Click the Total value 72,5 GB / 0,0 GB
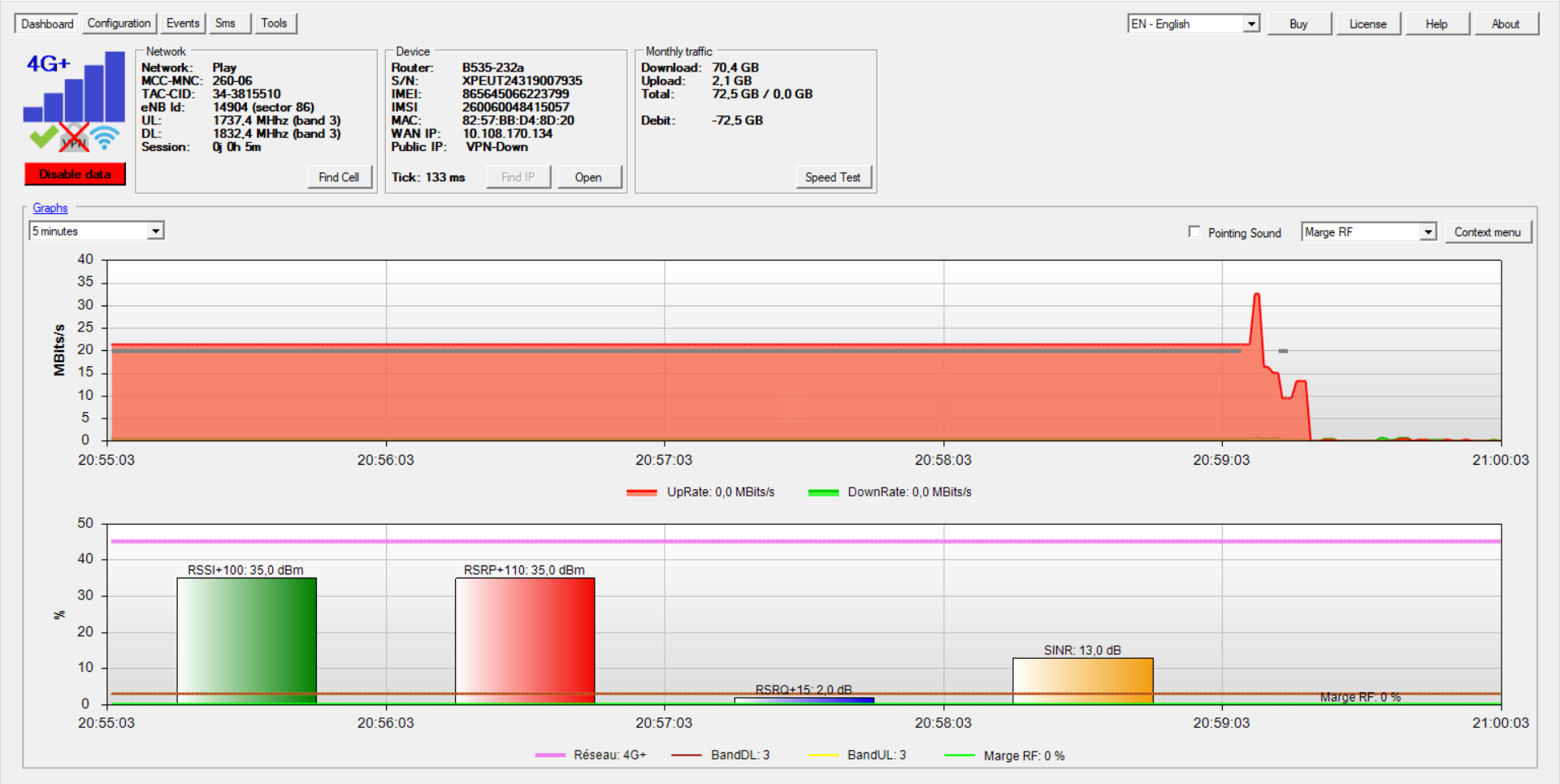 coord(762,93)
